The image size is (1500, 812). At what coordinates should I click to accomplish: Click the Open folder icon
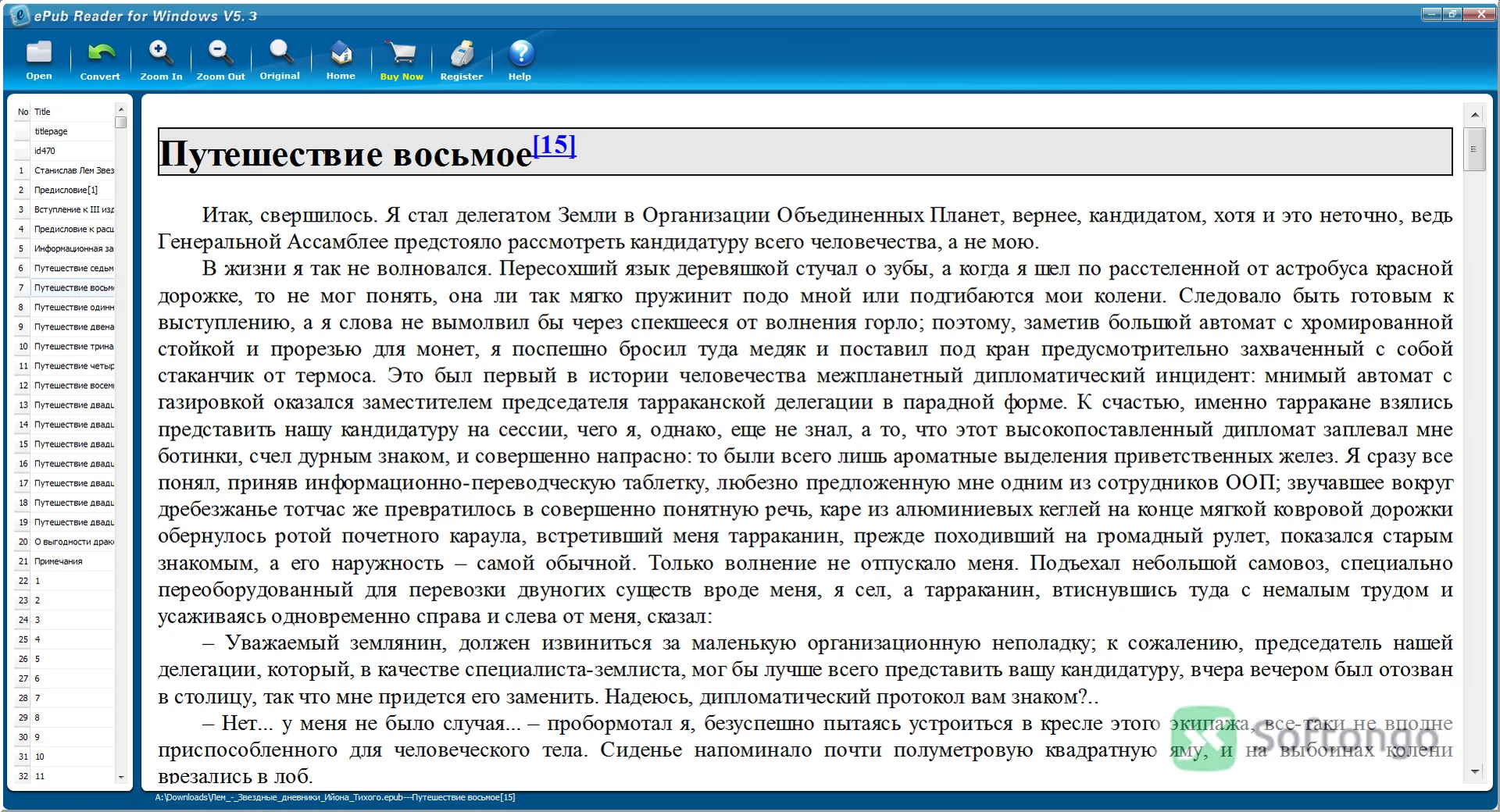(38, 53)
